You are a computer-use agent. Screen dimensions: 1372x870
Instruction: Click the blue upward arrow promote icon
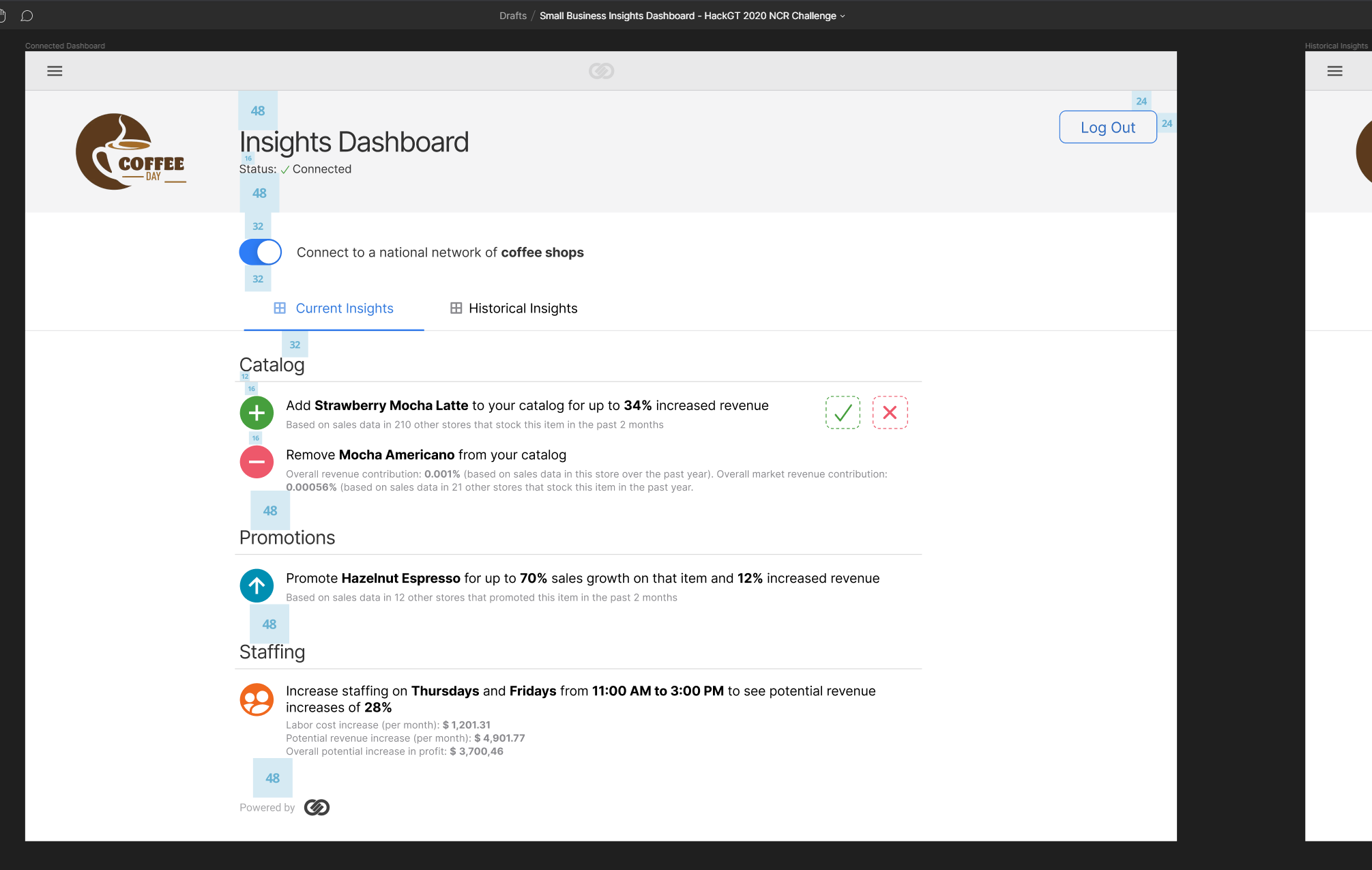257,585
